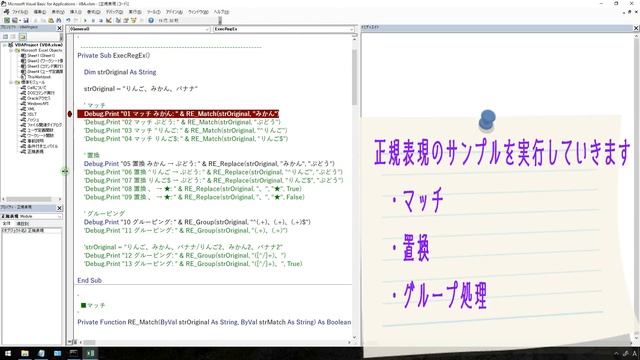
Task: Open the 挿入 (Insert) menu
Action: pos(76,12)
